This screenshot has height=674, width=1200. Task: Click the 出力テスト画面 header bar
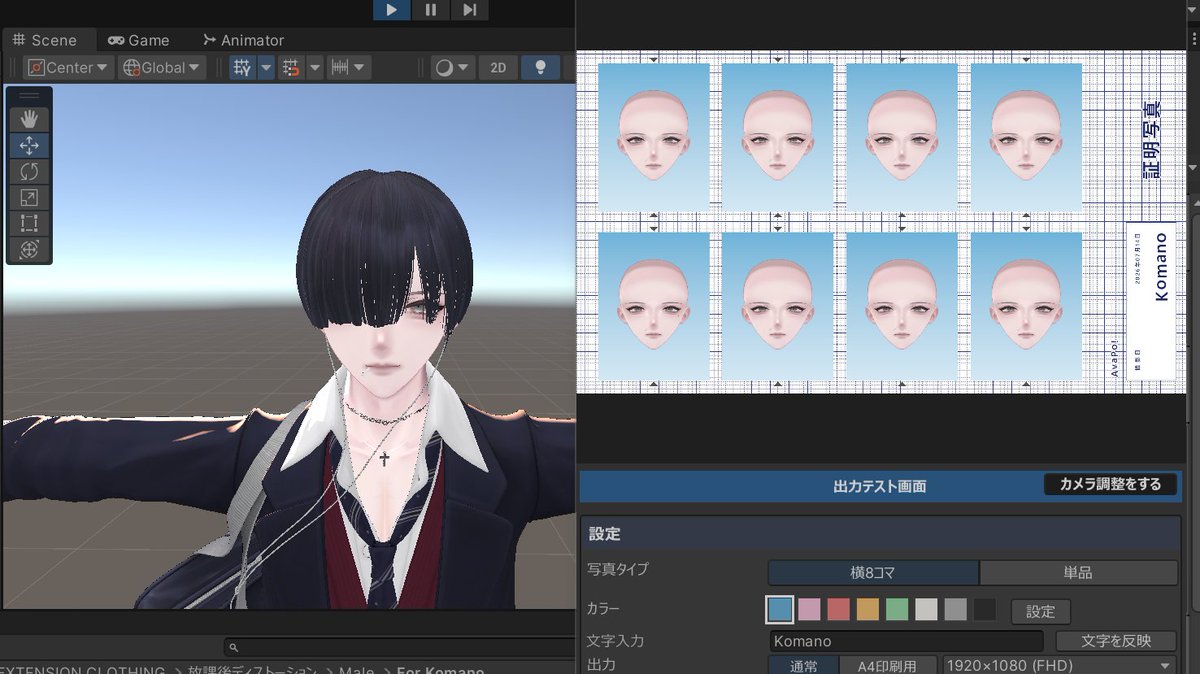(x=880, y=486)
